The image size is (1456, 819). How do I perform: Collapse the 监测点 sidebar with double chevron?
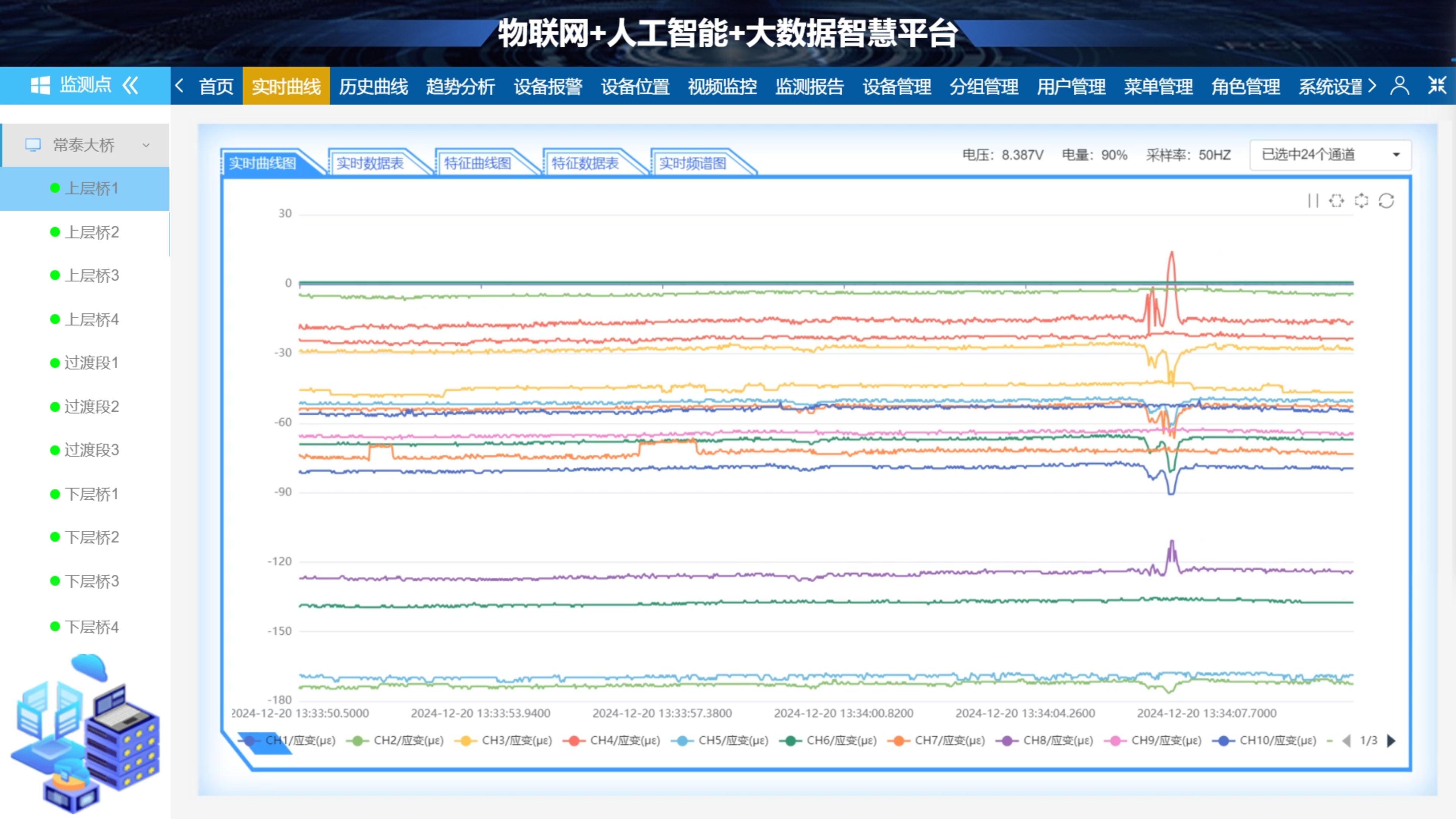(x=130, y=86)
